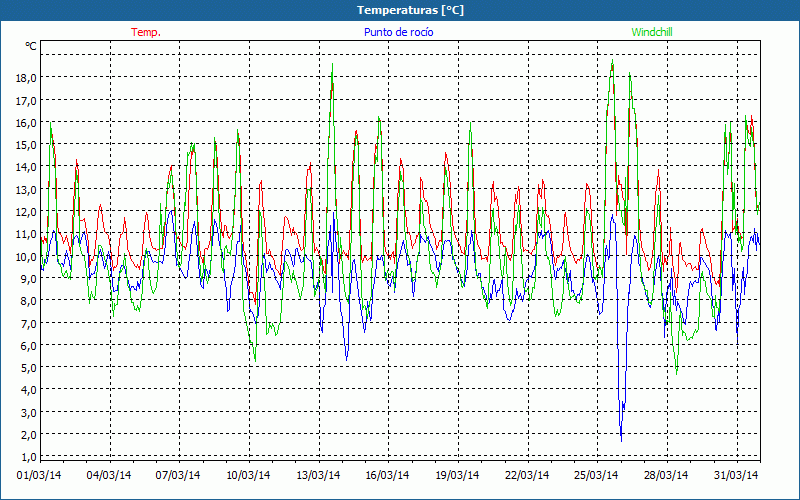800x500 pixels.
Task: Click the 19/03/14 date label
Action: (x=457, y=475)
